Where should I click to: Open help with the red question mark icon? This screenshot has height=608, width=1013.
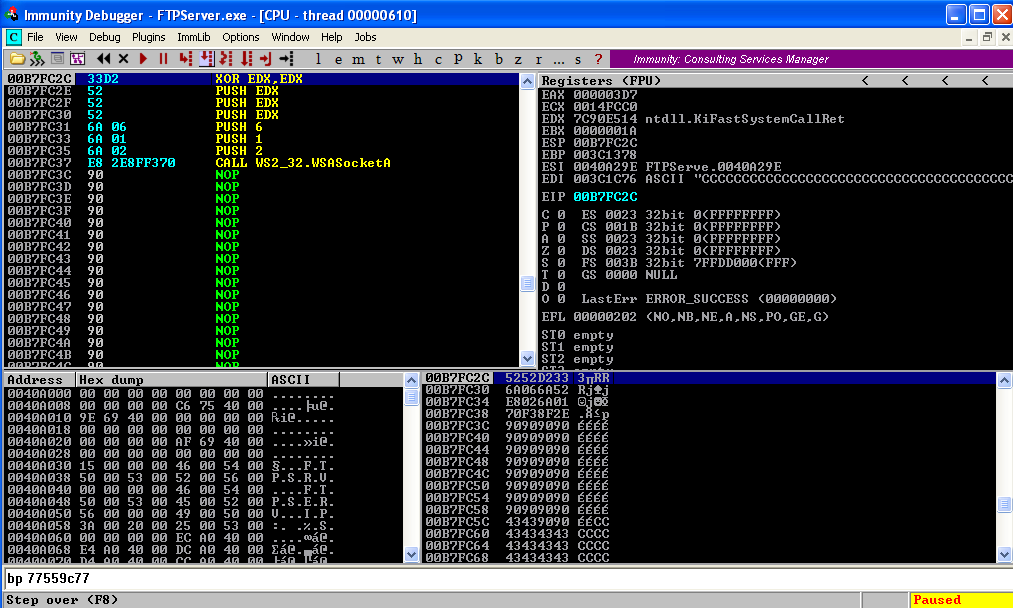(x=598, y=59)
